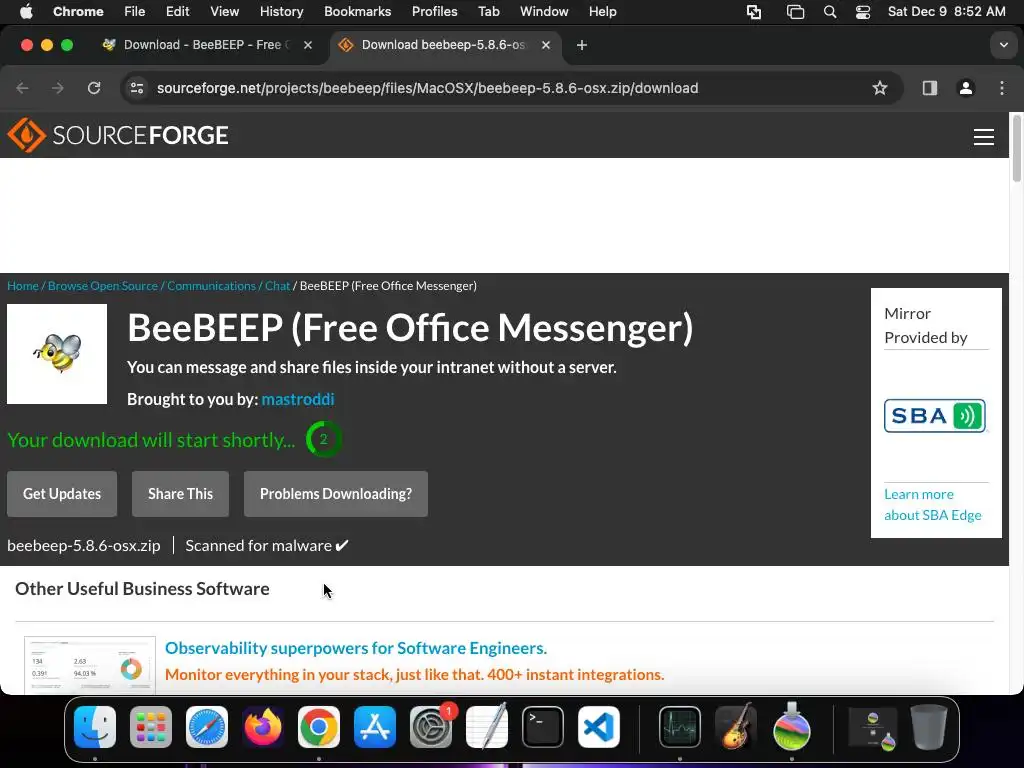Click the beebeep-5.8.6-osx.zip filename text
1024x768 pixels.
84,546
